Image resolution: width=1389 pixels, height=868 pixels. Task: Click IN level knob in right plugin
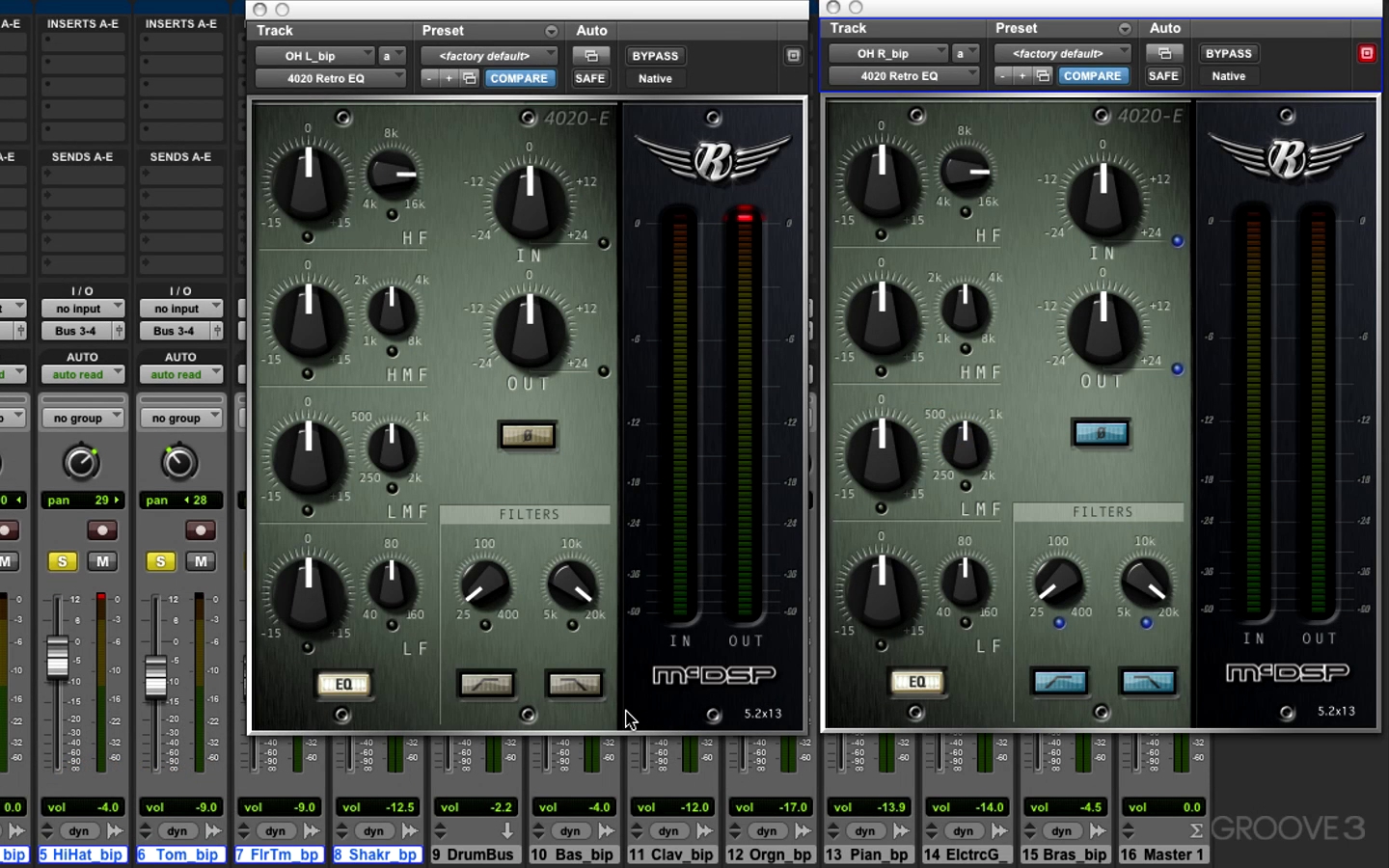coord(1103,201)
